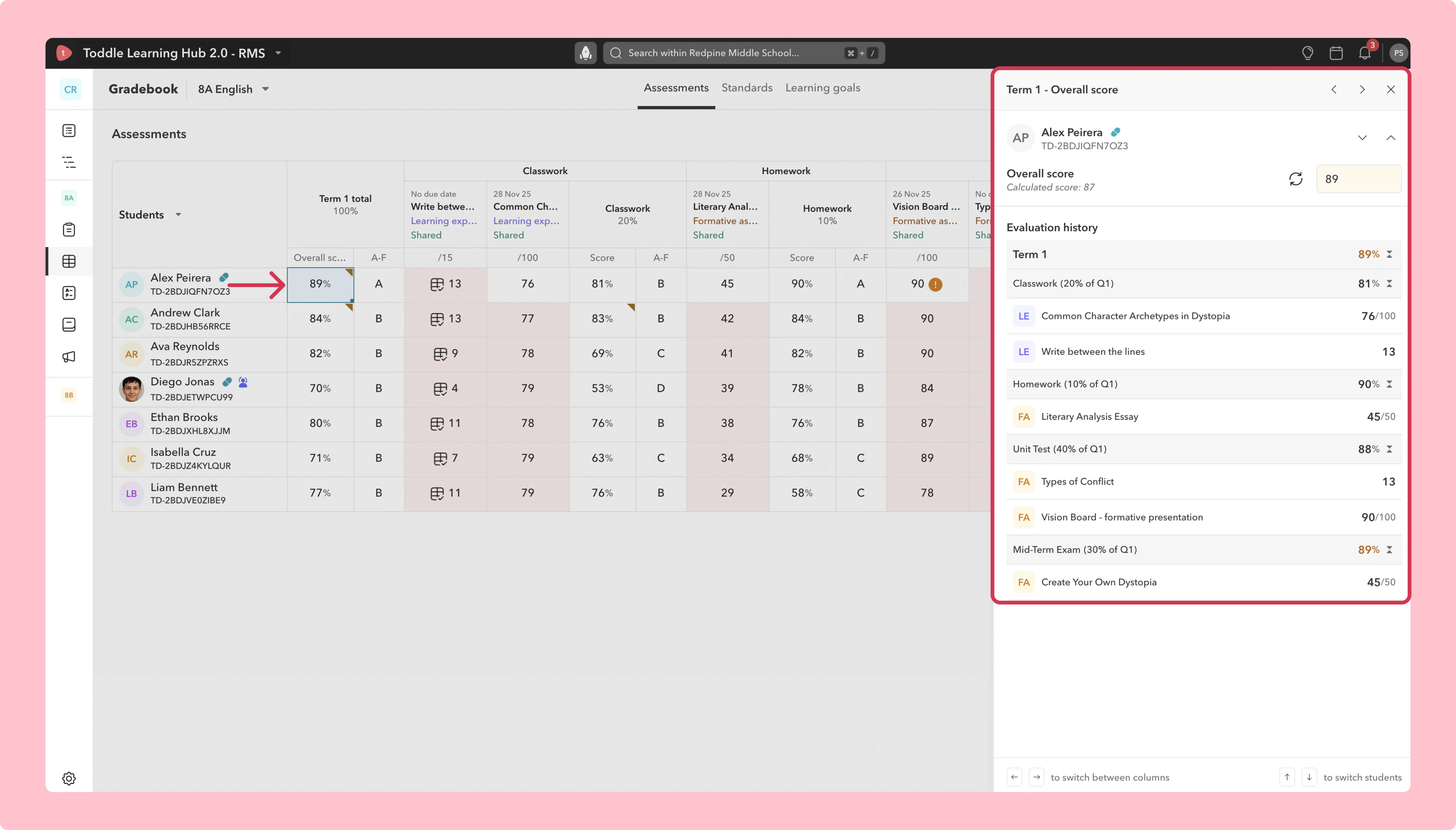The image size is (1456, 830).
Task: Open the list page icon below the CR badge
Action: pyautogui.click(x=69, y=131)
